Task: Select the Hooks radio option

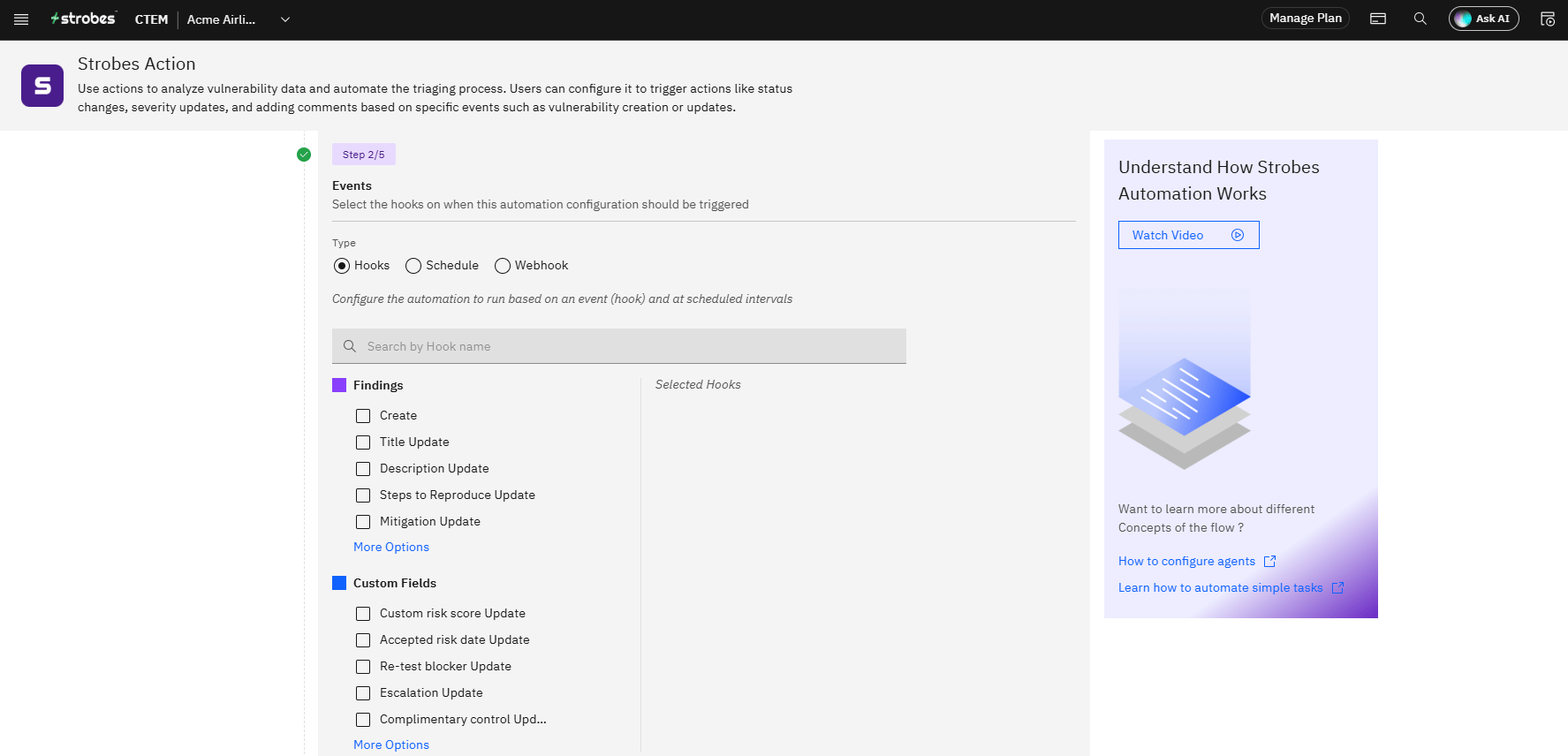Action: click(x=342, y=266)
